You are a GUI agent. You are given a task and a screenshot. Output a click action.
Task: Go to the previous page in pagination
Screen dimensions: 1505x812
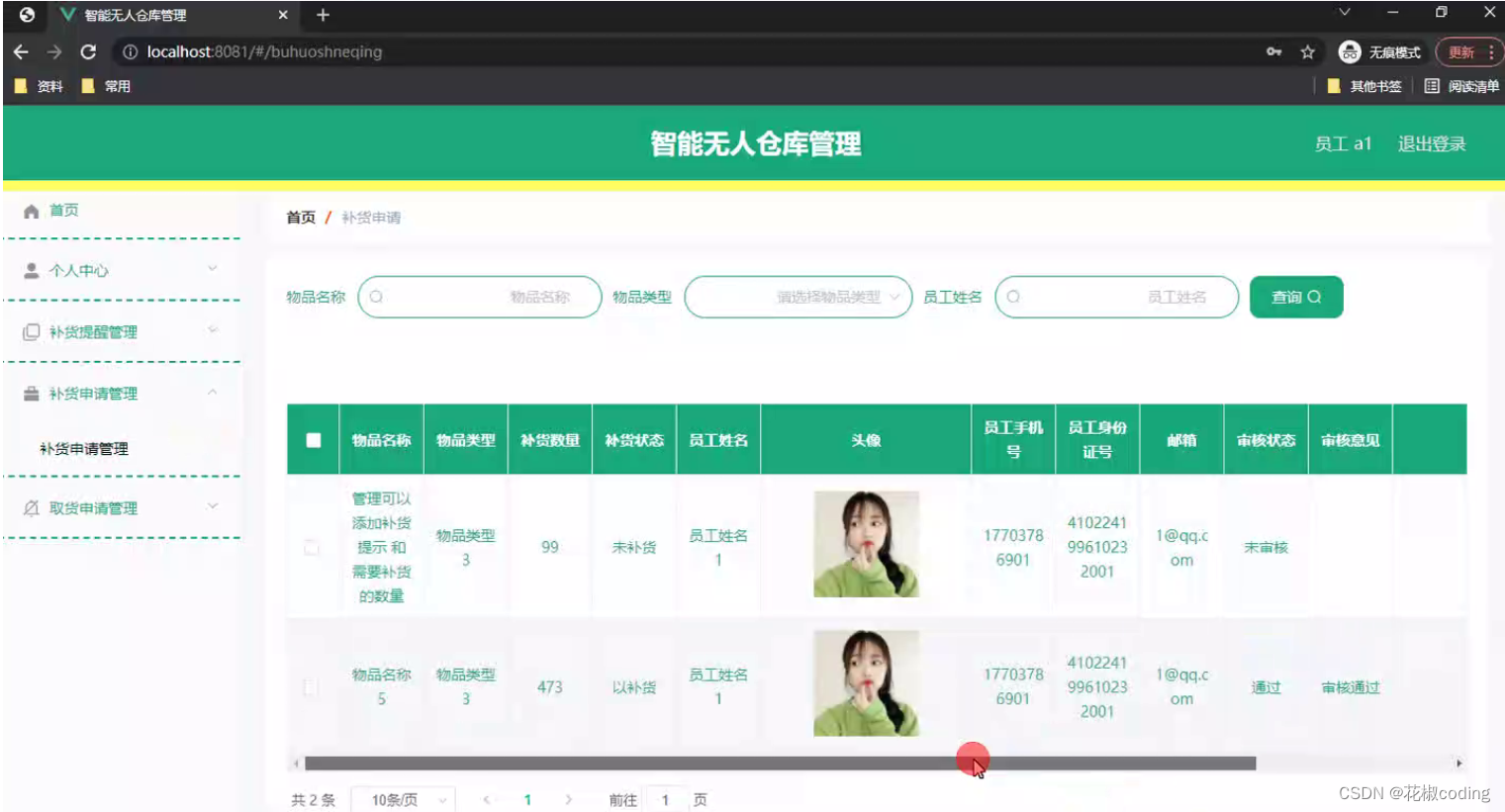tap(486, 799)
